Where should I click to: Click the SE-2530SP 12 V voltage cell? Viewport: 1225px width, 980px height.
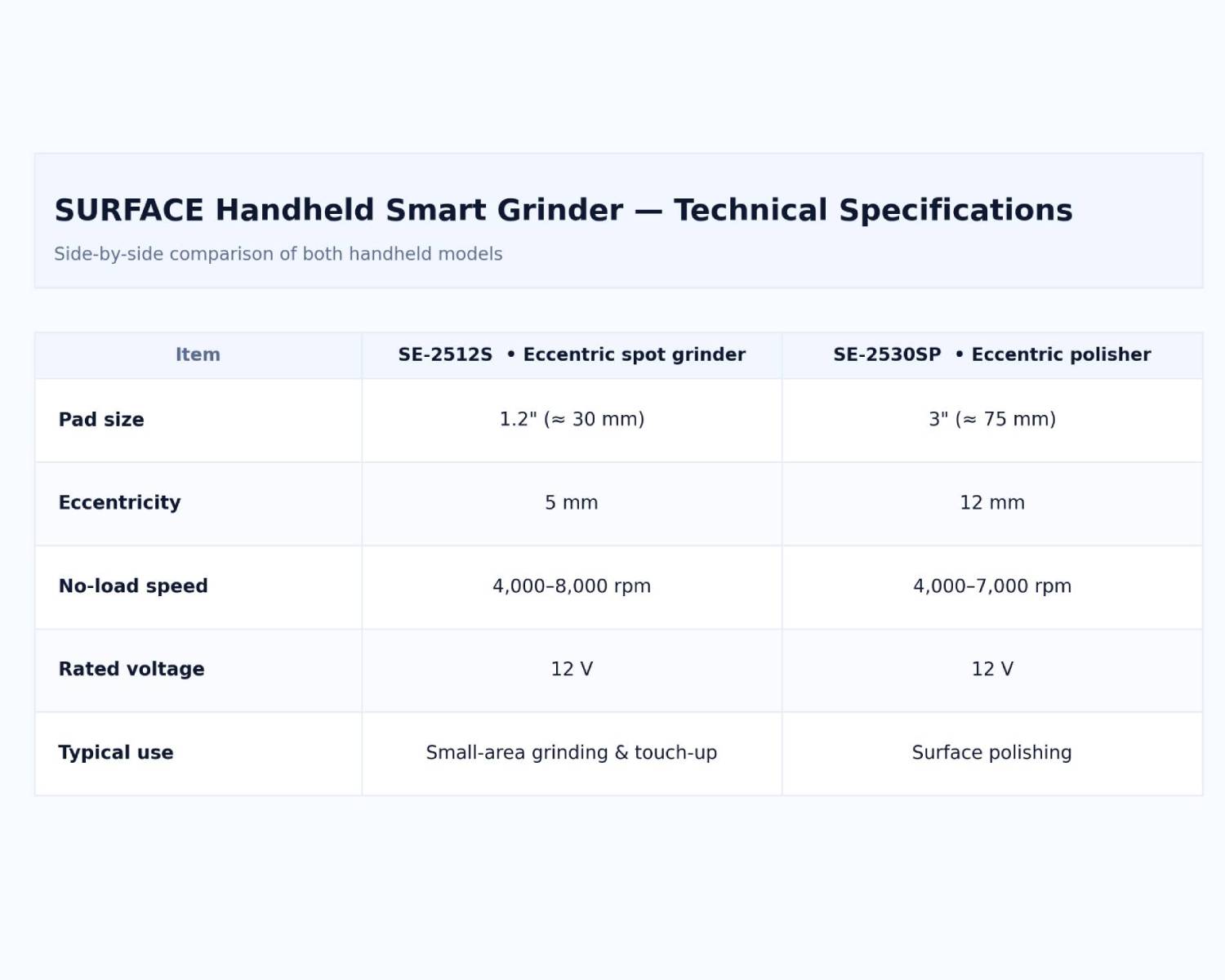(991, 670)
